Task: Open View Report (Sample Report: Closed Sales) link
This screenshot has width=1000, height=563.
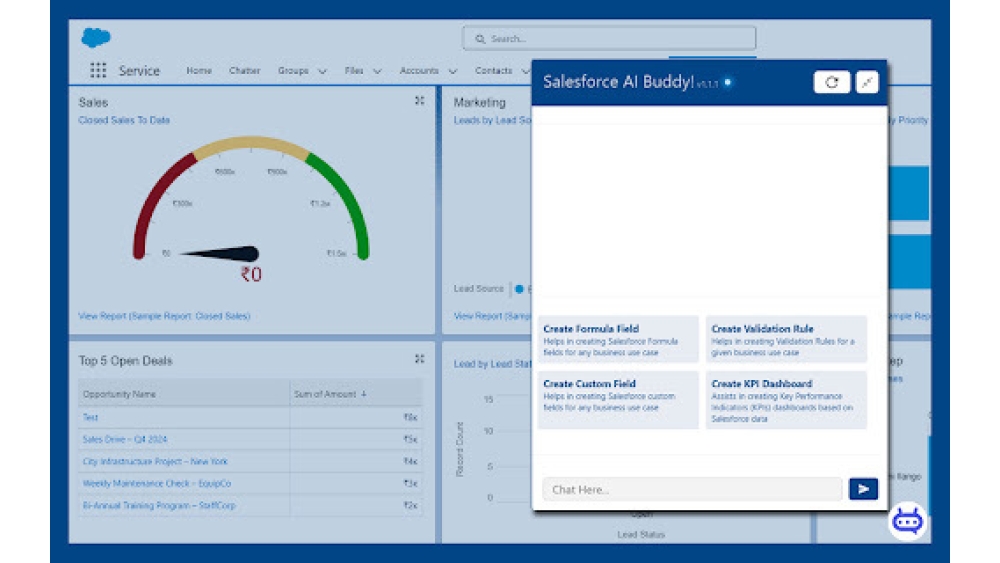Action: [x=165, y=316]
